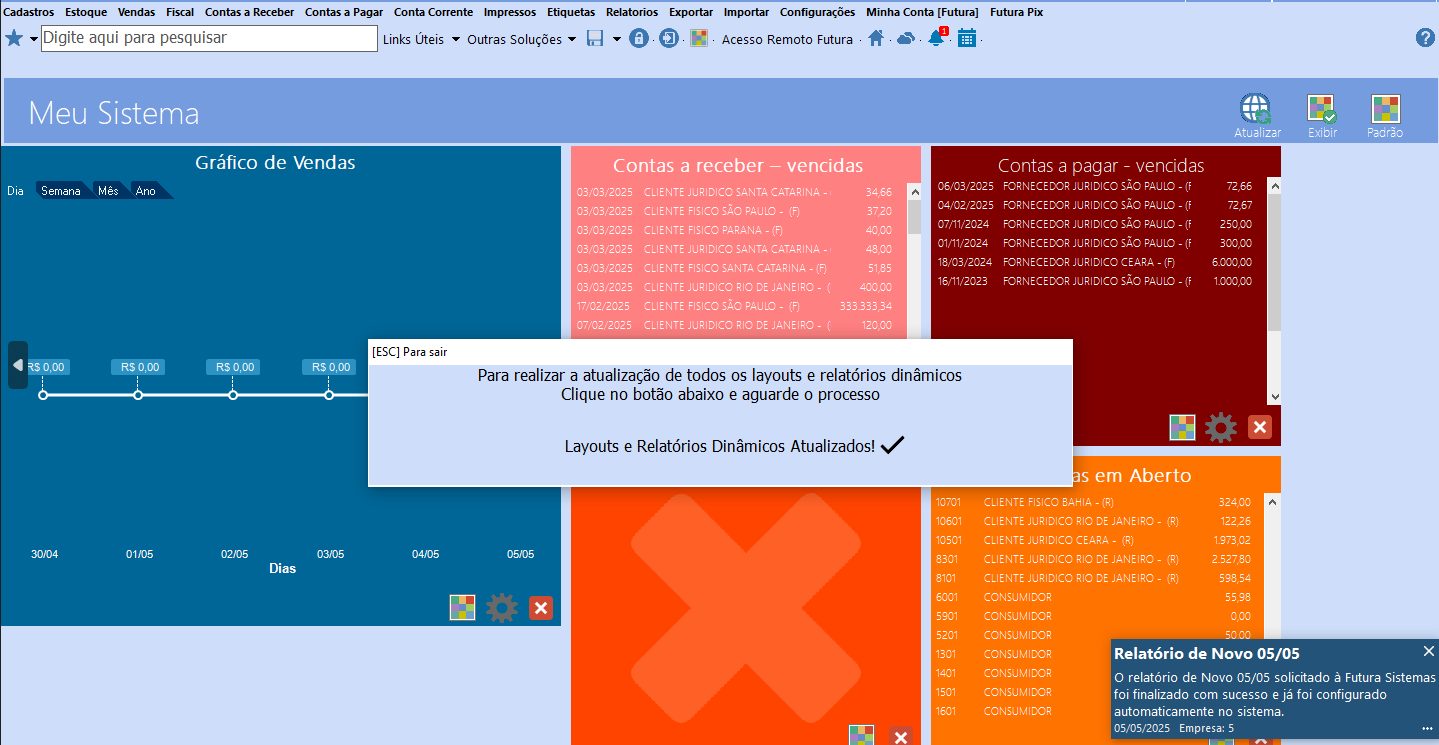Open the Conta Corrente menu
Viewport: 1439px width, 745px height.
coord(433,12)
